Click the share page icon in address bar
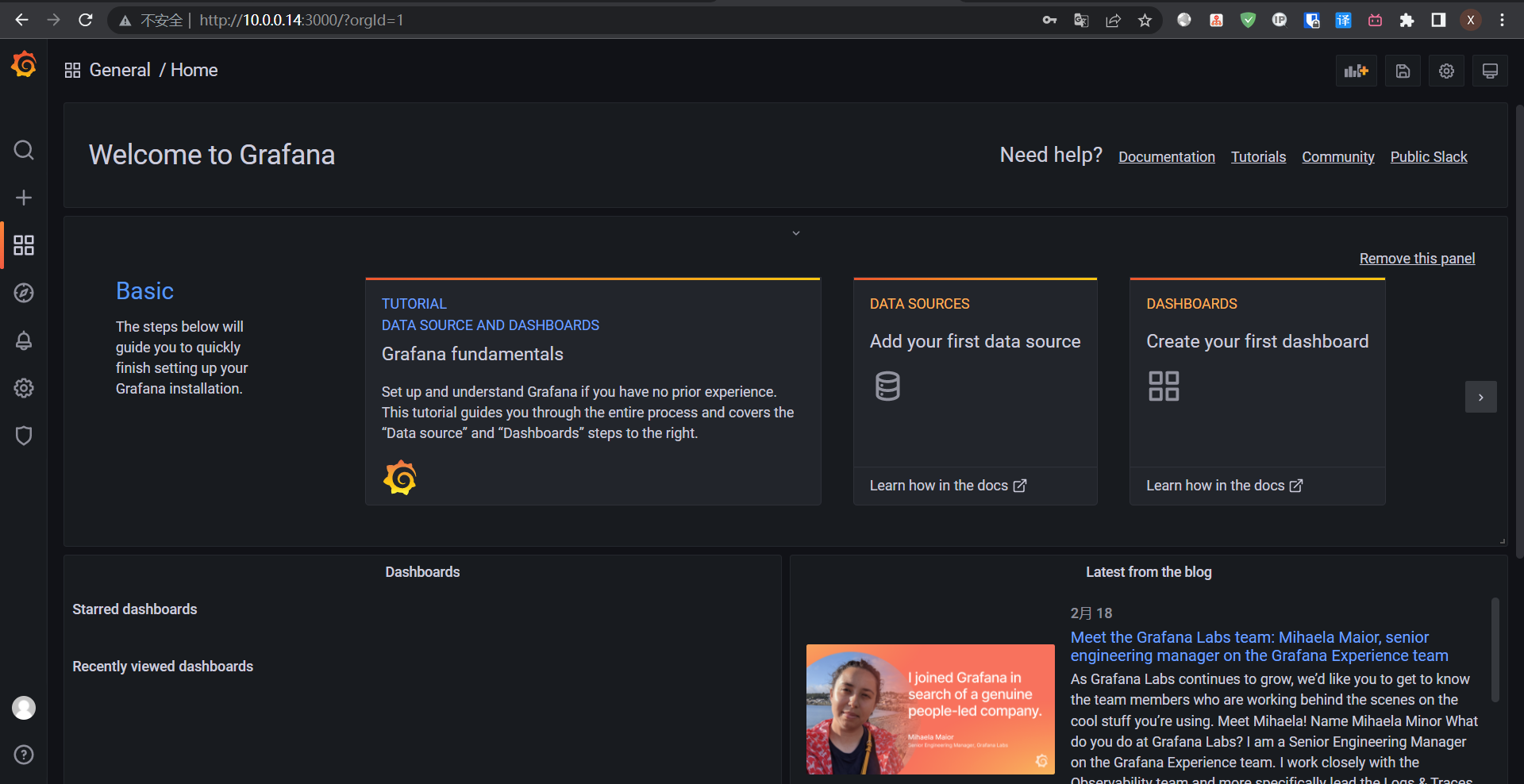This screenshot has height=784, width=1524. click(1113, 21)
